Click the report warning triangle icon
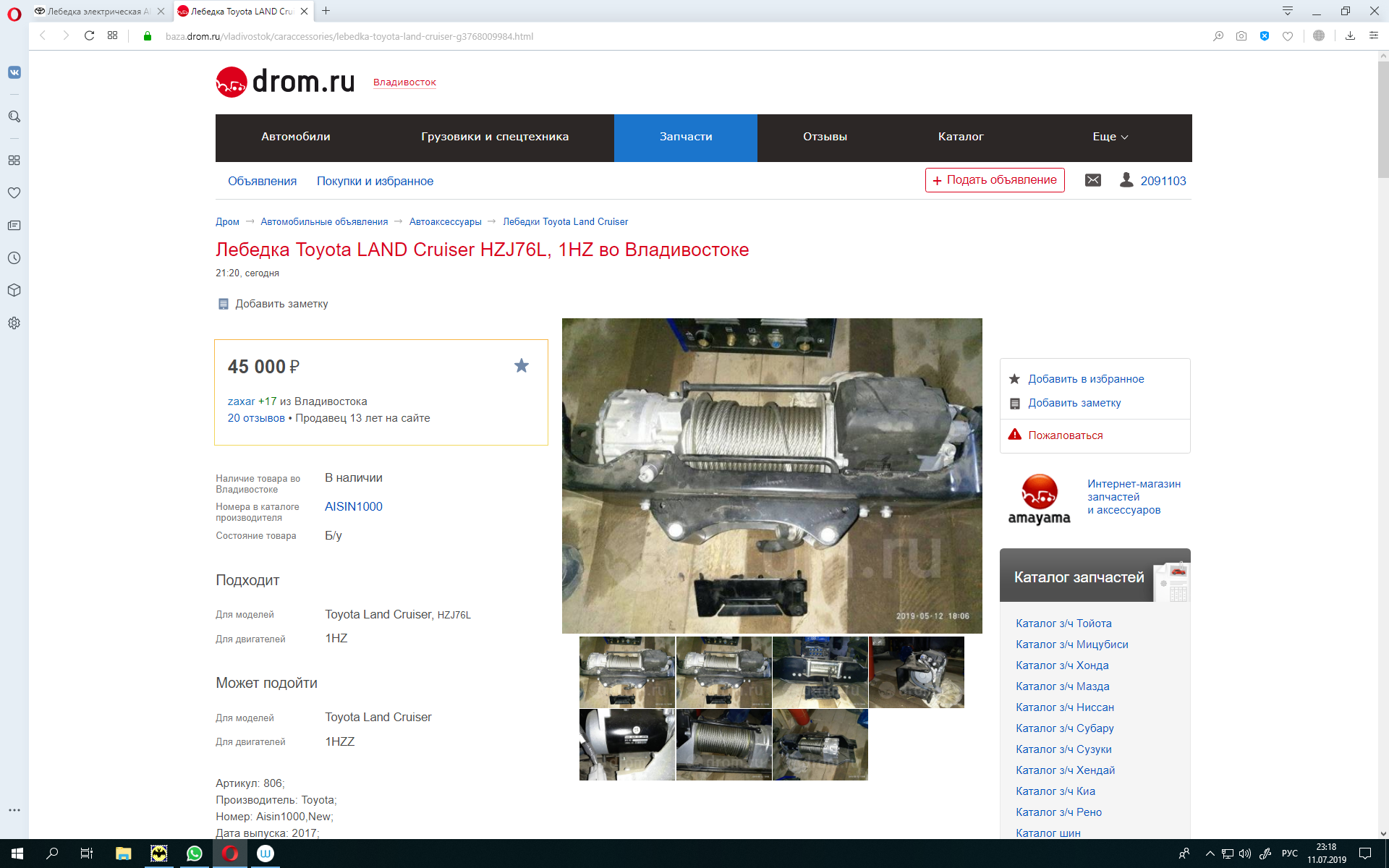Screen dimensions: 1389x868 click(1015, 435)
